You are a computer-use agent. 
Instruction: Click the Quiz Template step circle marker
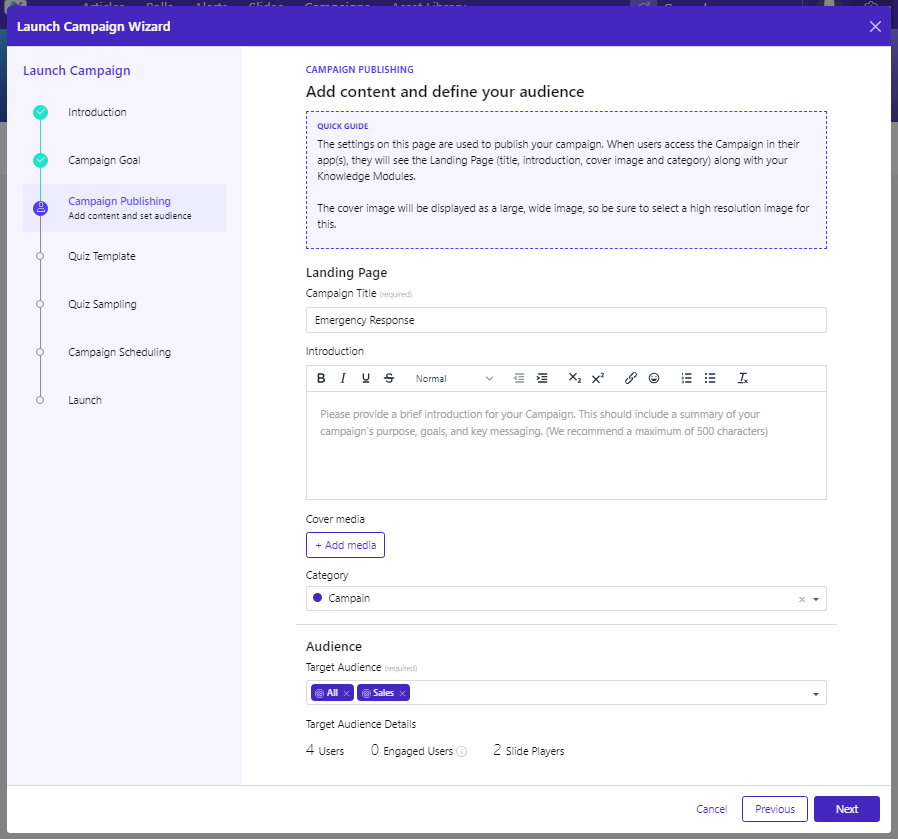pos(40,256)
